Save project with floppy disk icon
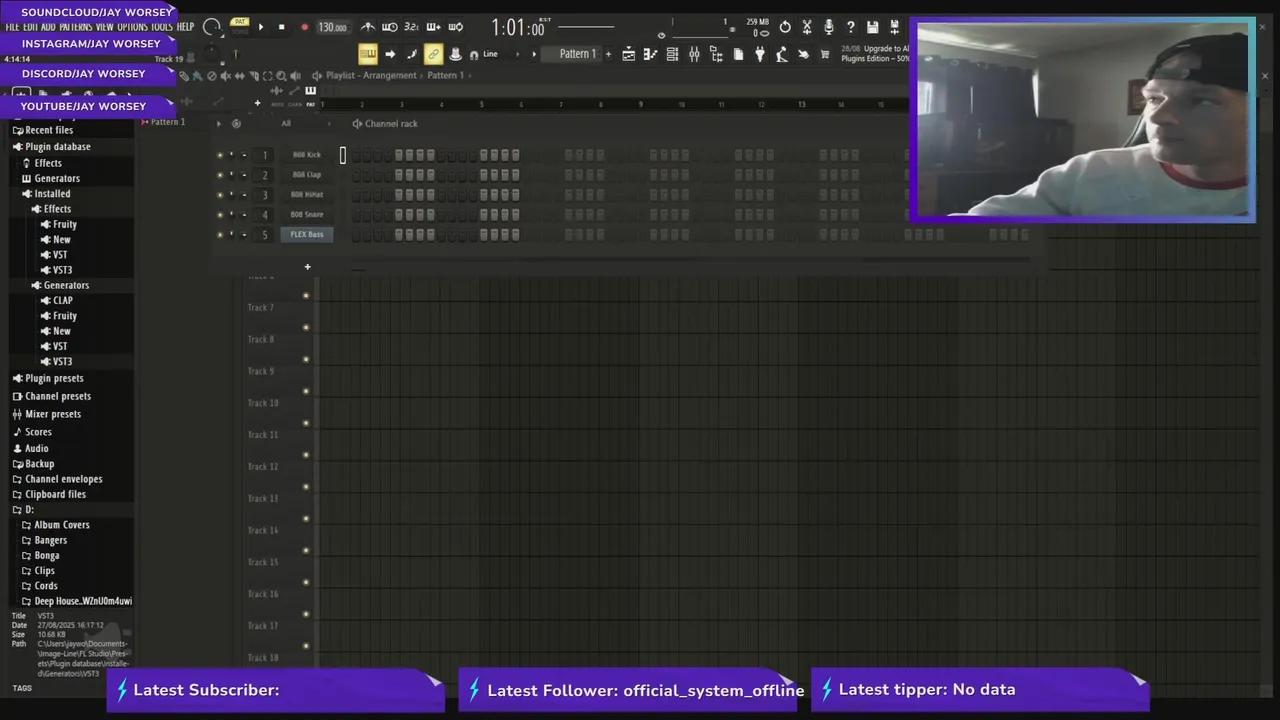Image resolution: width=1280 pixels, height=720 pixels. point(873,27)
